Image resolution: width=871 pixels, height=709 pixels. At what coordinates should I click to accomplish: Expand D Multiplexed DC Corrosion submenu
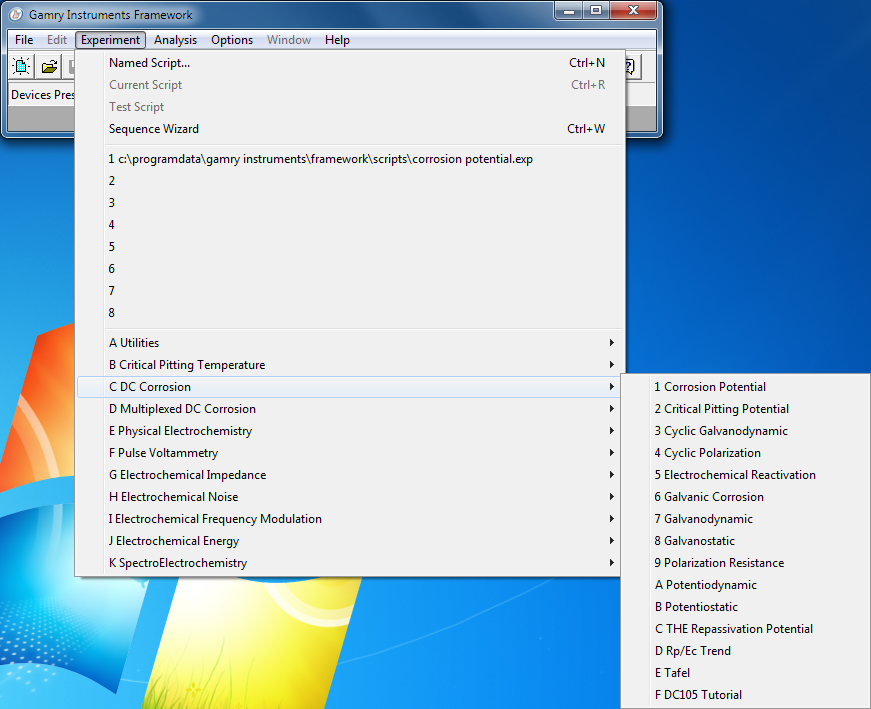349,409
